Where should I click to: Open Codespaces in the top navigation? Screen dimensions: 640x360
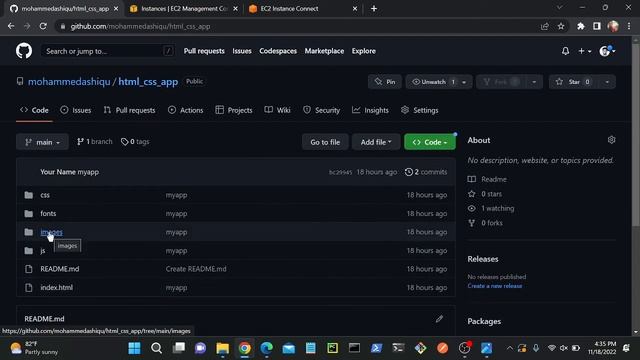coord(278,51)
